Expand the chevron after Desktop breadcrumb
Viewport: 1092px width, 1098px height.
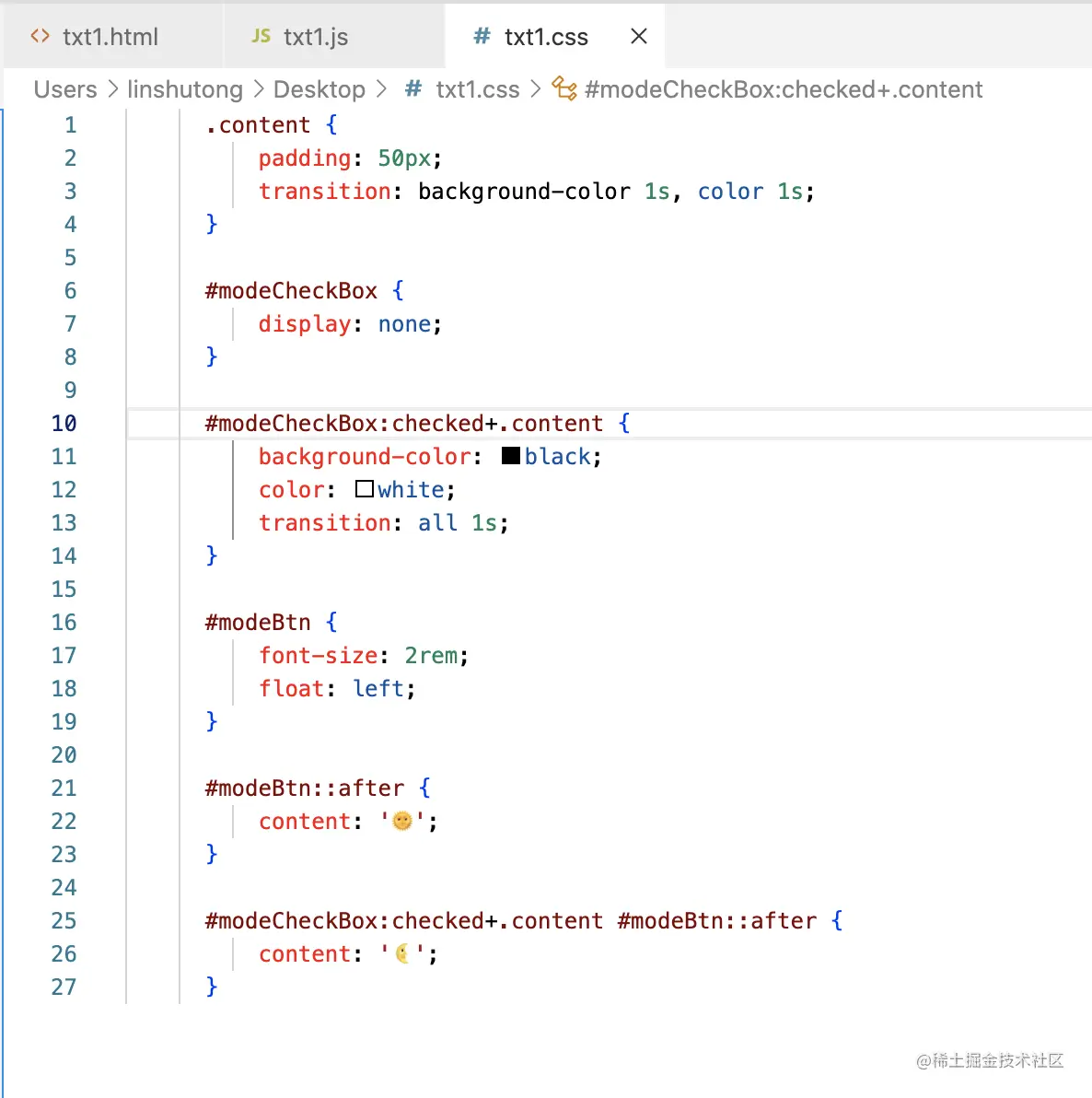click(381, 89)
